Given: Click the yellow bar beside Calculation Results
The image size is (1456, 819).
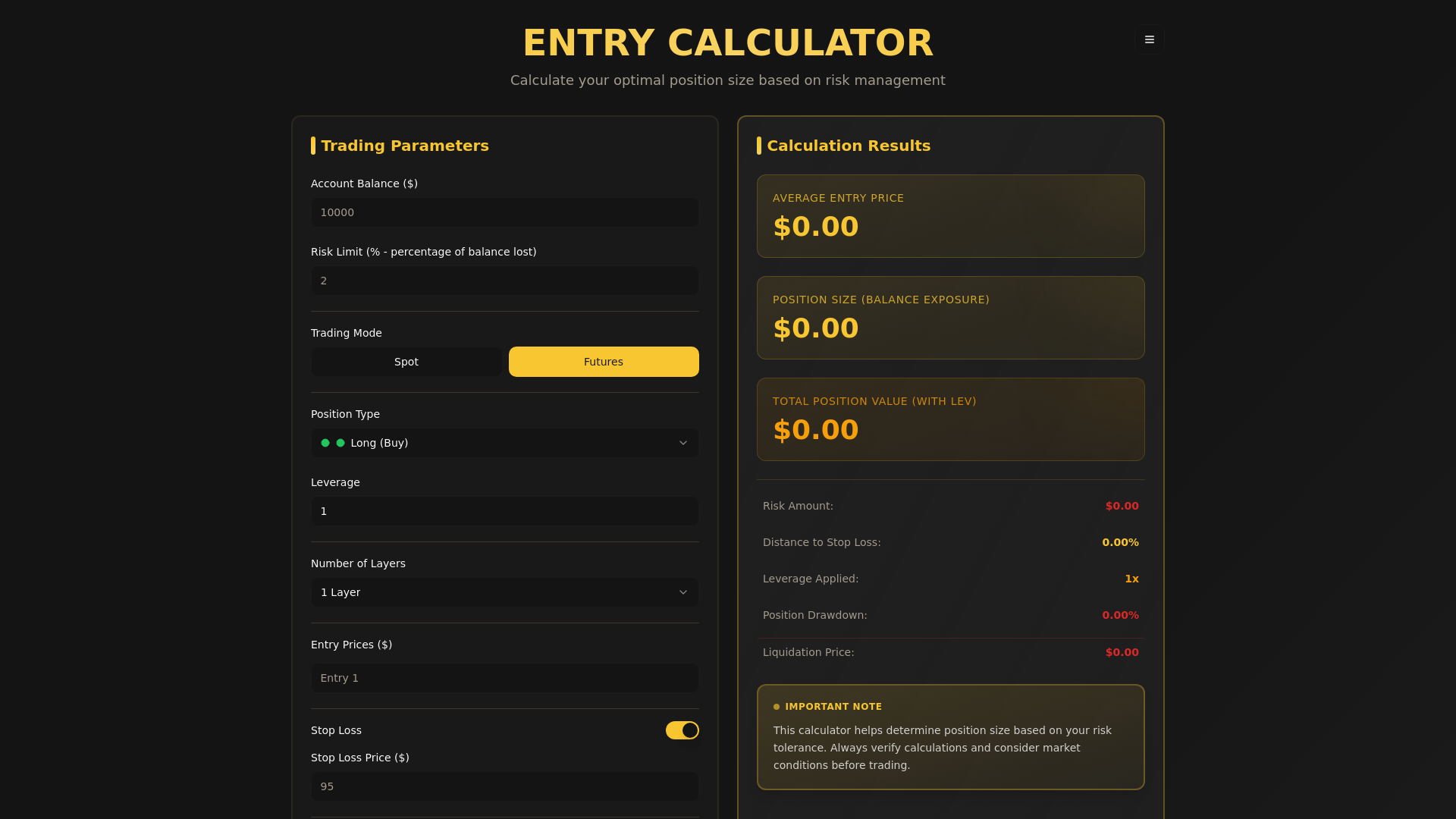Looking at the screenshot, I should point(760,146).
